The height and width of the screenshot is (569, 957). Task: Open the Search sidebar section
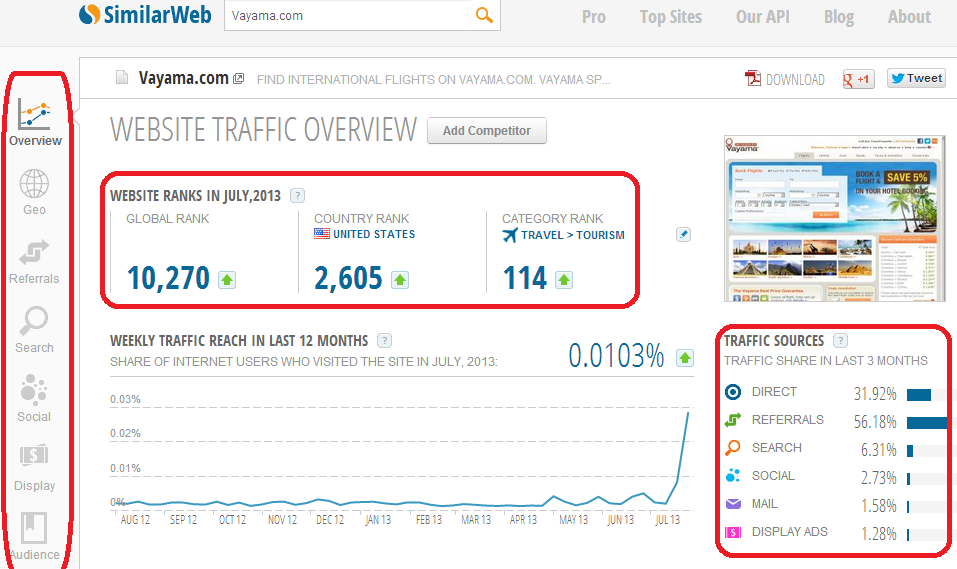pyautogui.click(x=34, y=330)
